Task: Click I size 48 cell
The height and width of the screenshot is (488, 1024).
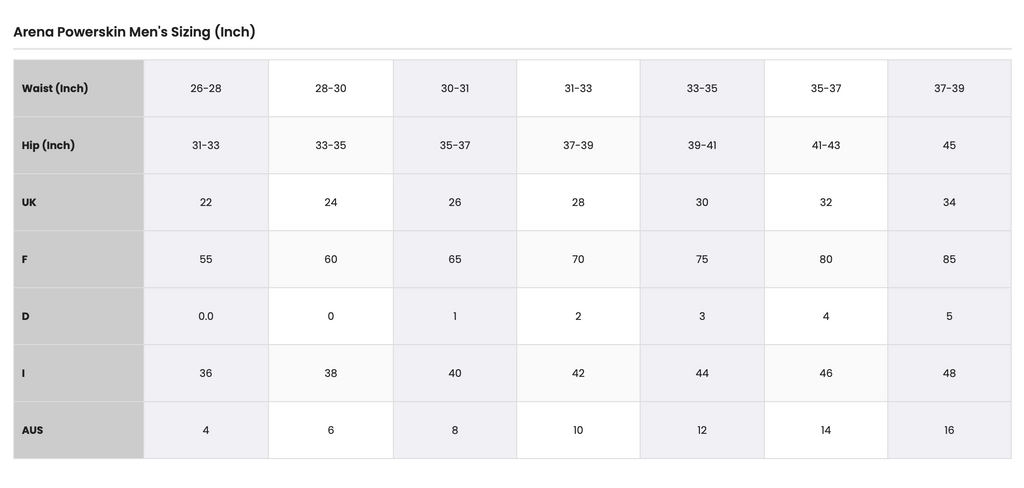Action: click(x=949, y=373)
